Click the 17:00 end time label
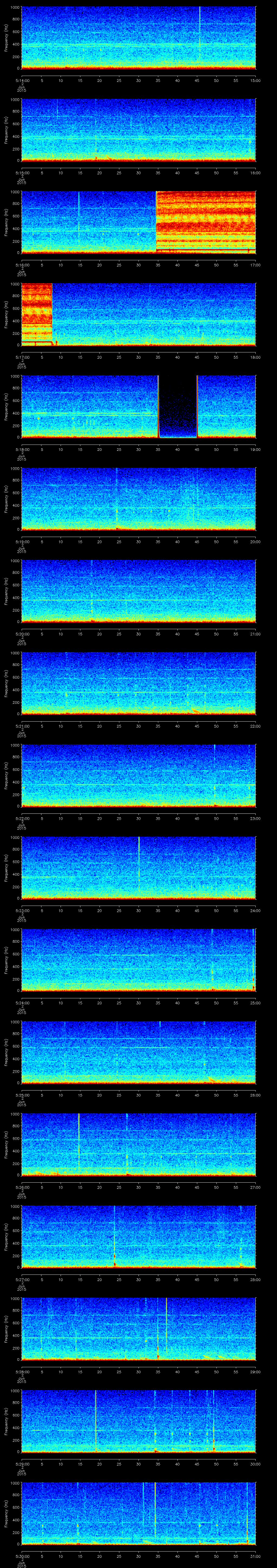 click(x=255, y=265)
